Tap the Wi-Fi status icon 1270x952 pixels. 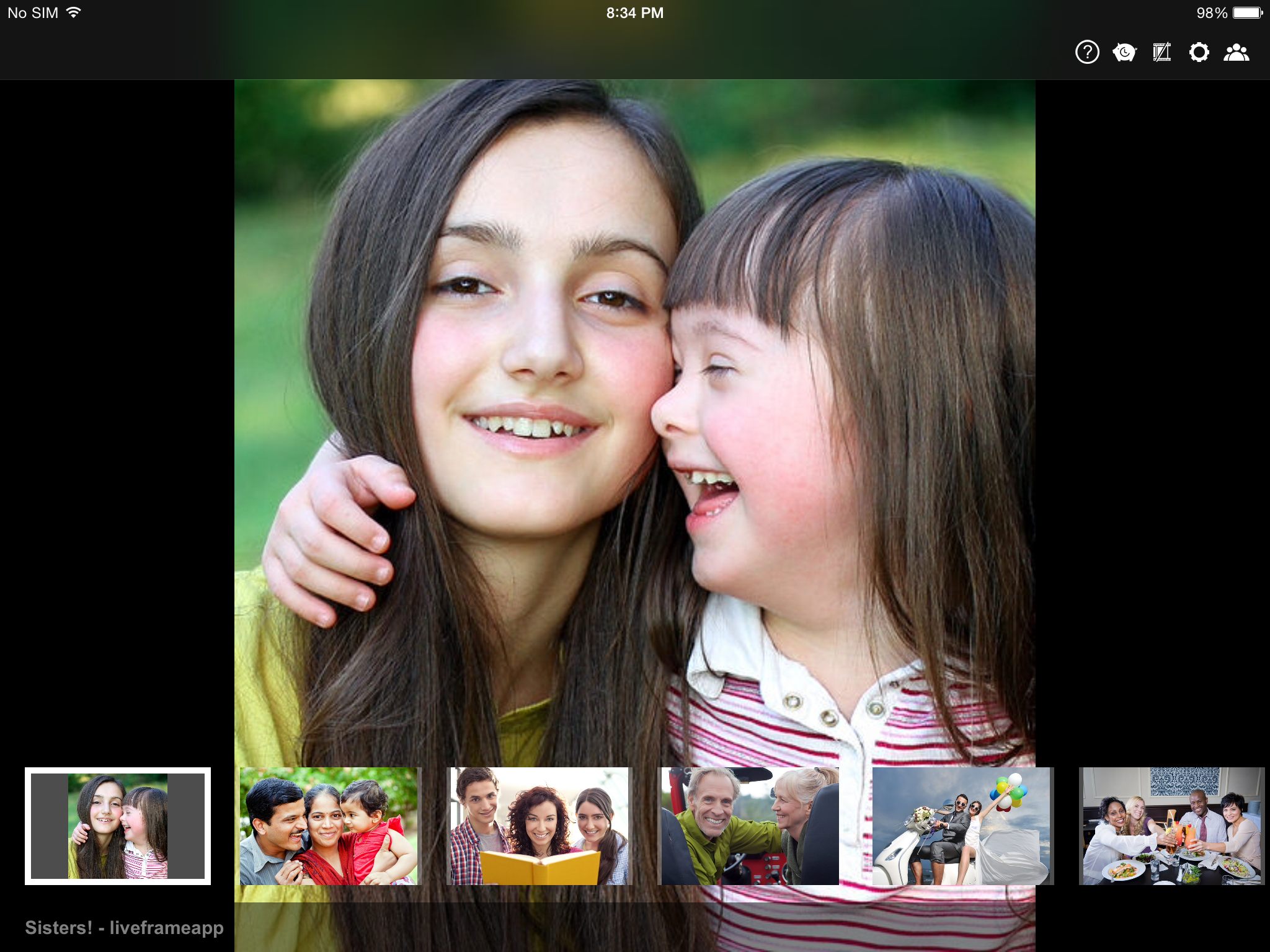click(74, 12)
